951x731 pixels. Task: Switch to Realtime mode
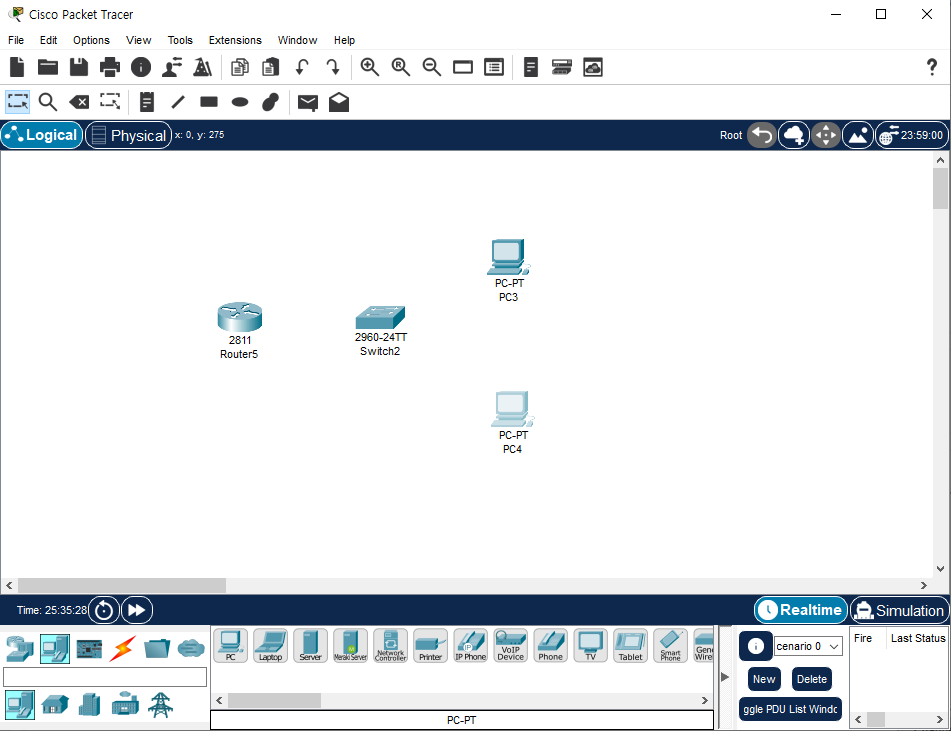[x=801, y=610]
